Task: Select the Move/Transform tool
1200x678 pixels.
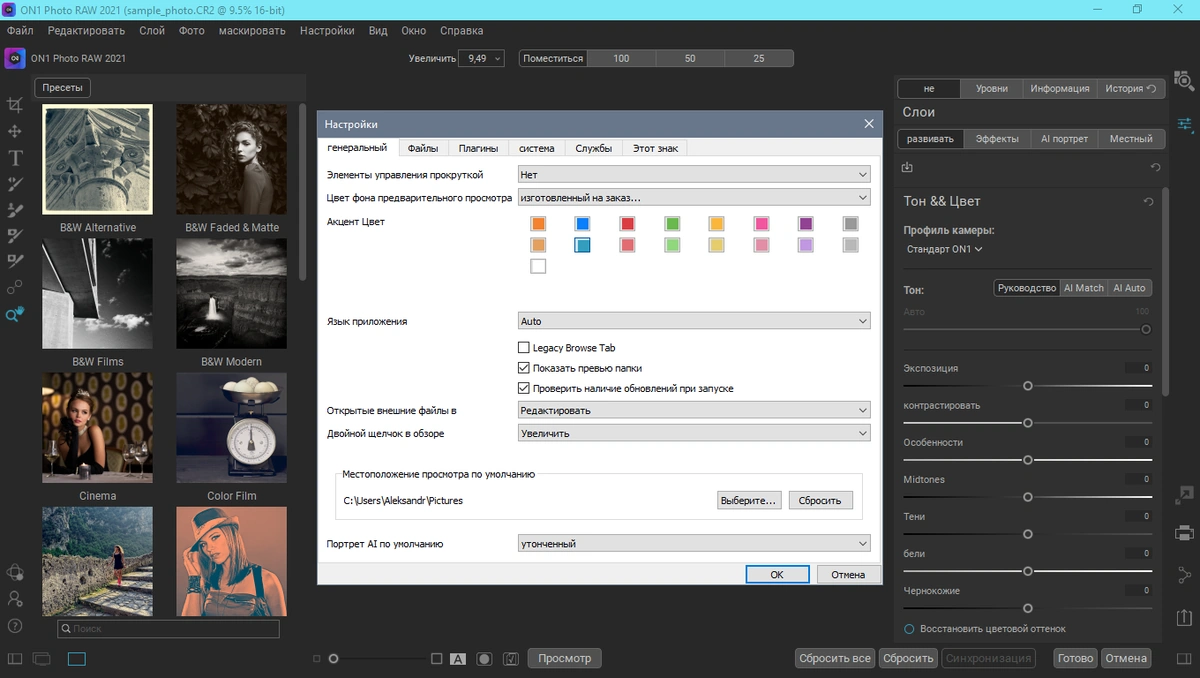Action: [15, 131]
